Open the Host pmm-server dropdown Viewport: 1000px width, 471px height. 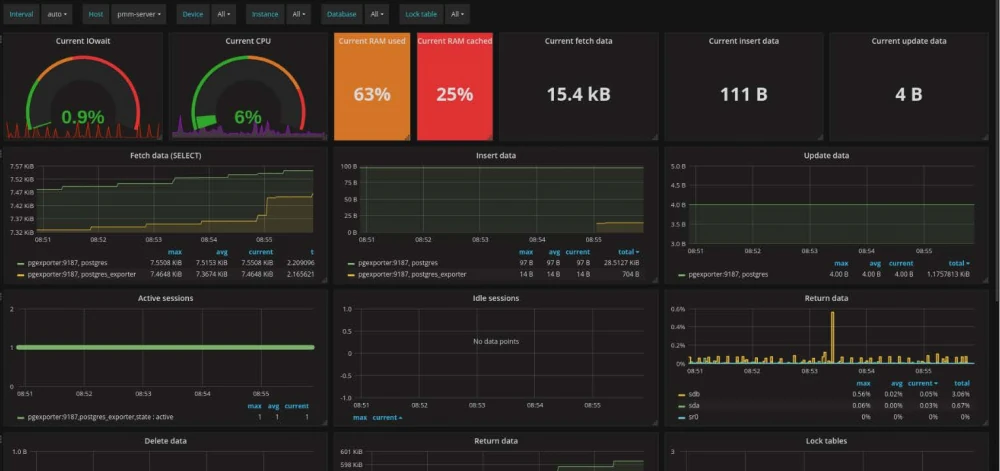[139, 15]
